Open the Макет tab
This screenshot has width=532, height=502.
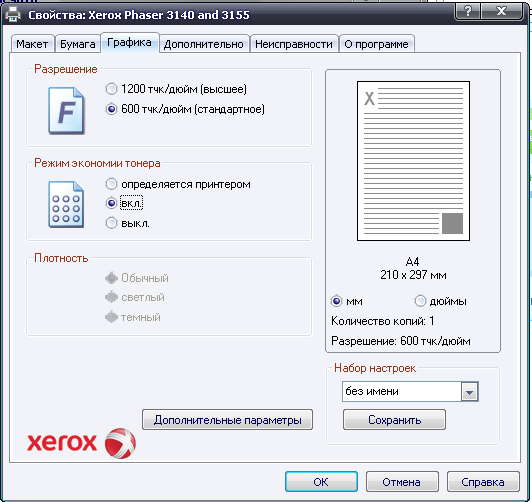pos(32,44)
